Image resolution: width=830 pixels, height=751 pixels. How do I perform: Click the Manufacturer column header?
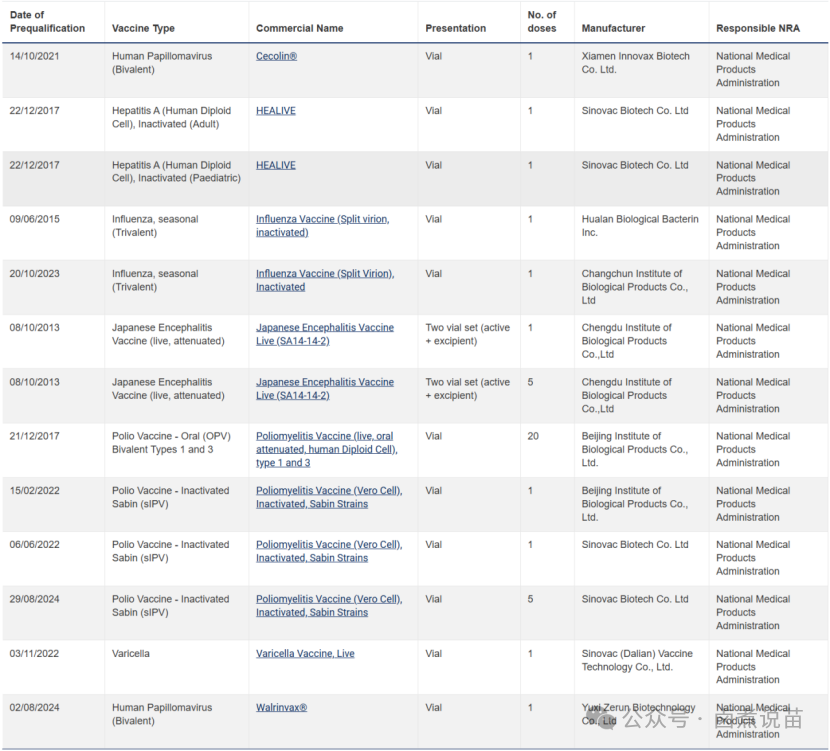[x=613, y=29]
